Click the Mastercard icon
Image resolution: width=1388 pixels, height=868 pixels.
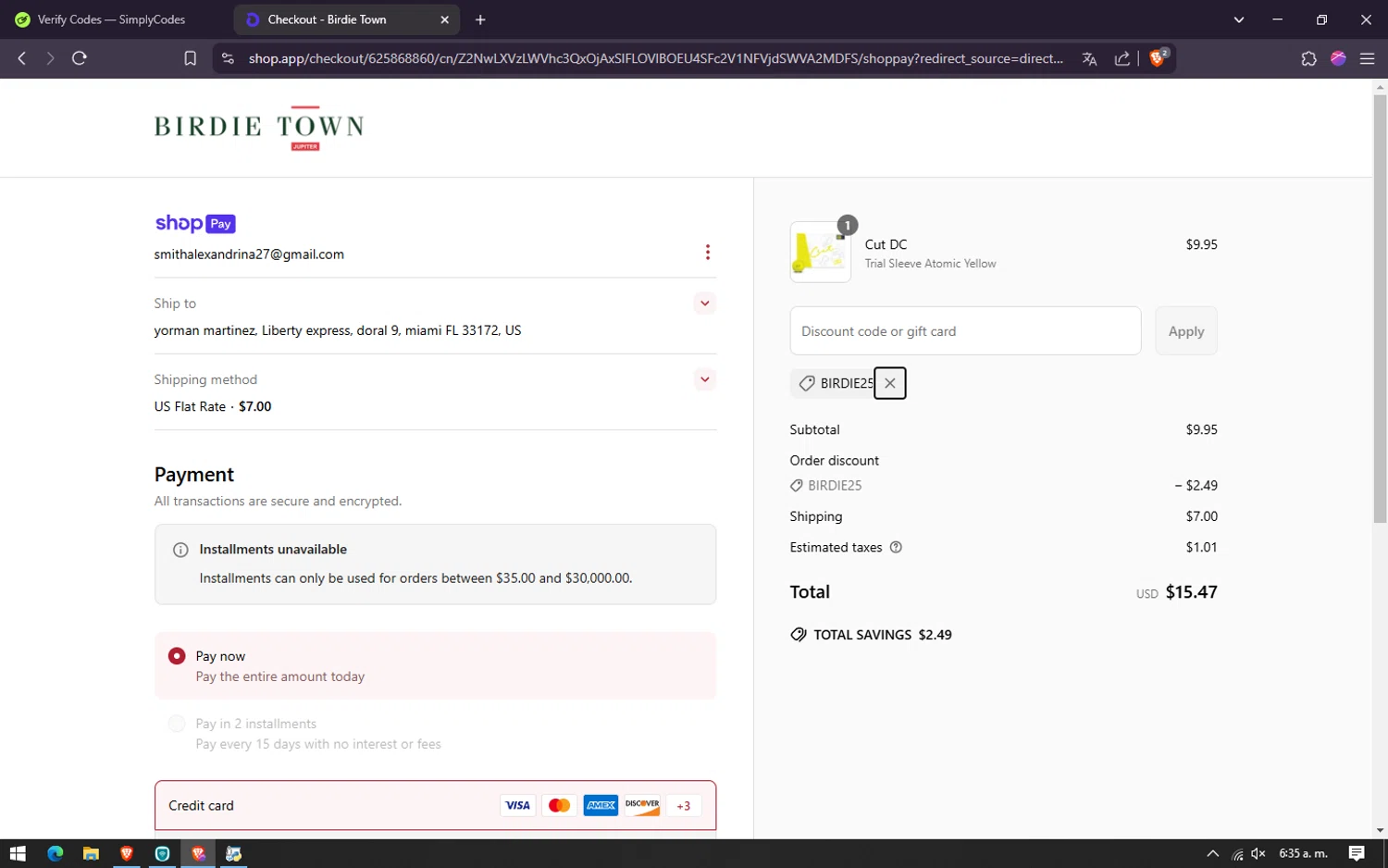(559, 805)
